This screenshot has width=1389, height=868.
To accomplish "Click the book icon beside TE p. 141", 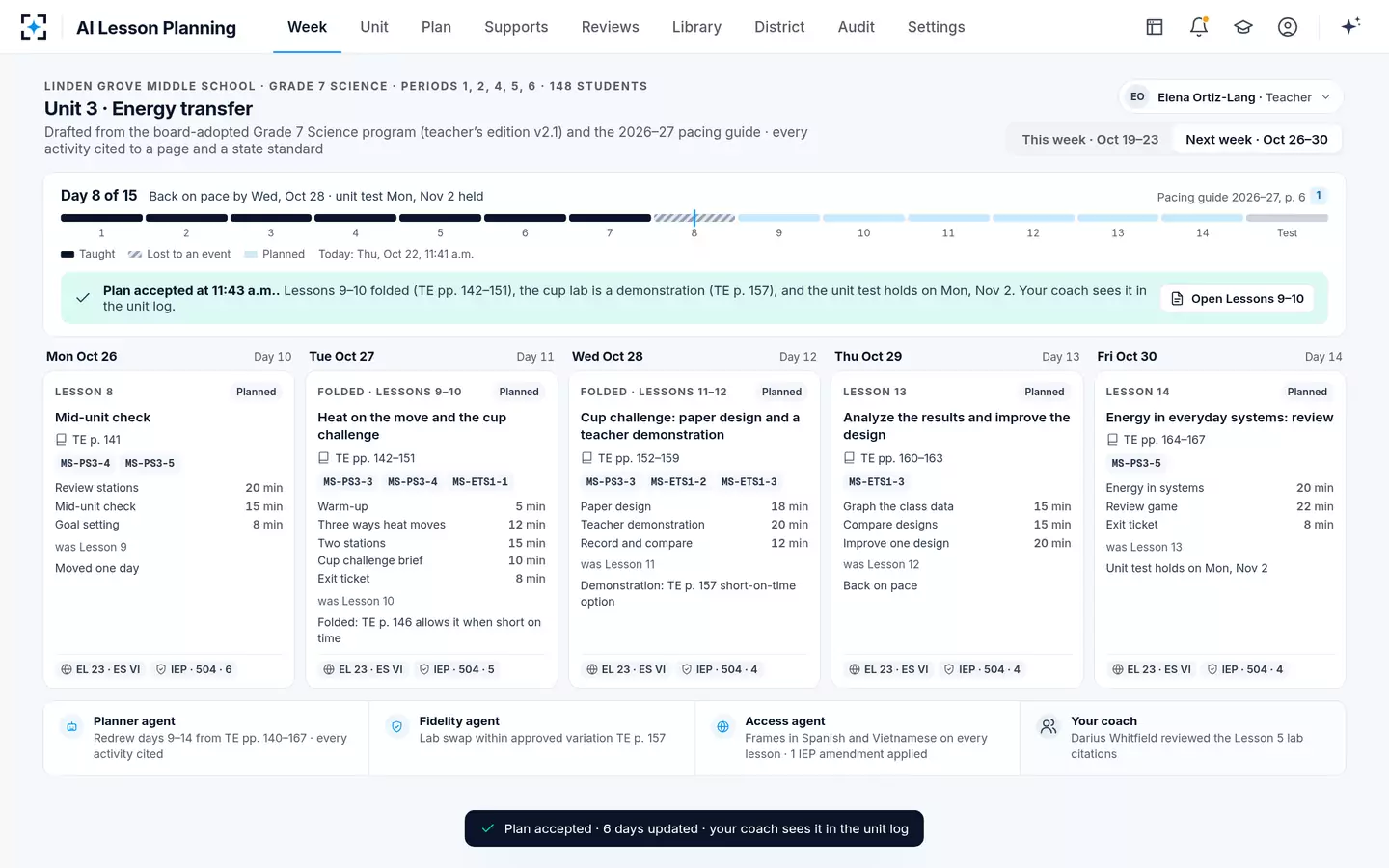I will coord(61,440).
